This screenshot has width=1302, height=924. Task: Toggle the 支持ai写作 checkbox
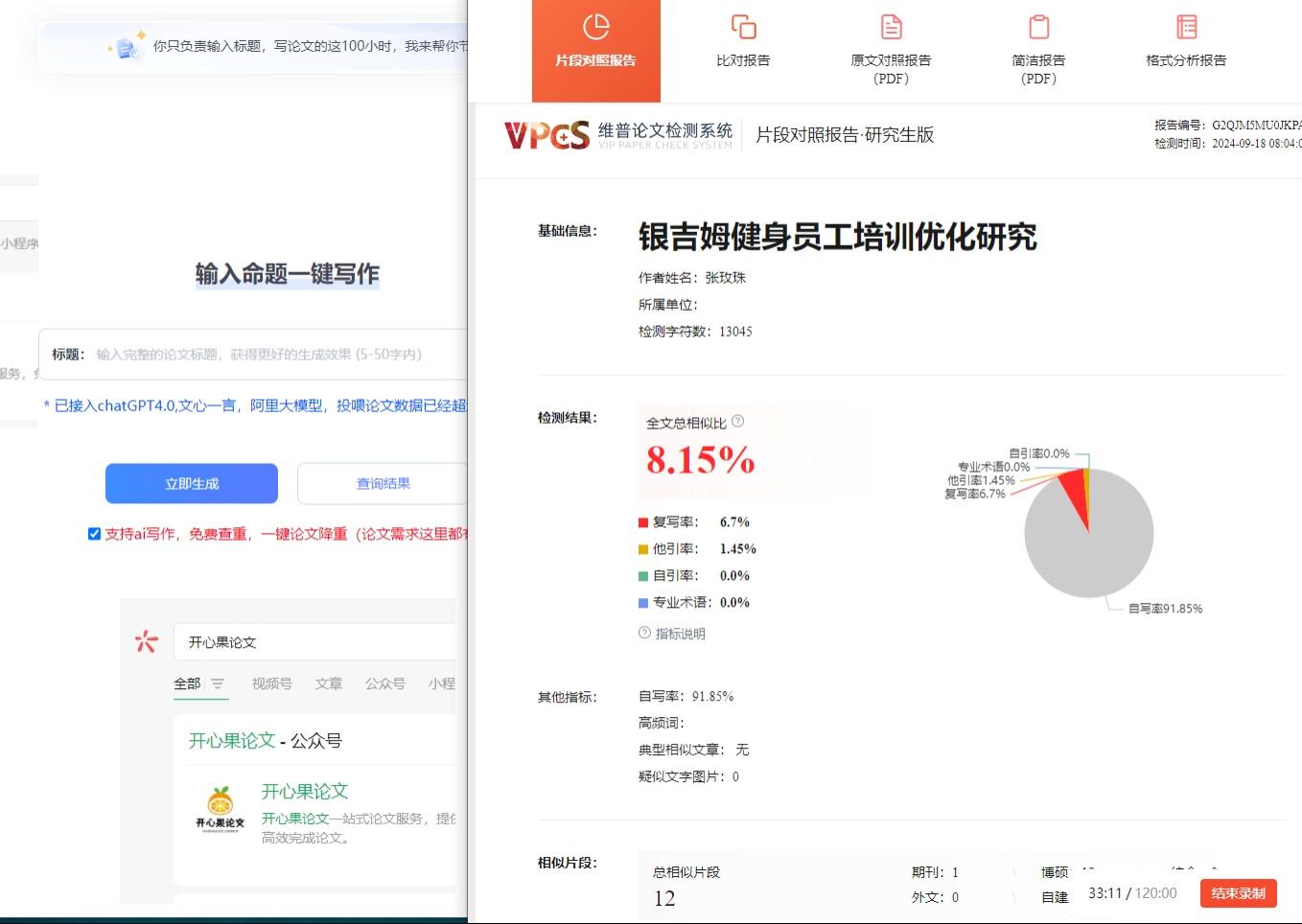[x=94, y=534]
